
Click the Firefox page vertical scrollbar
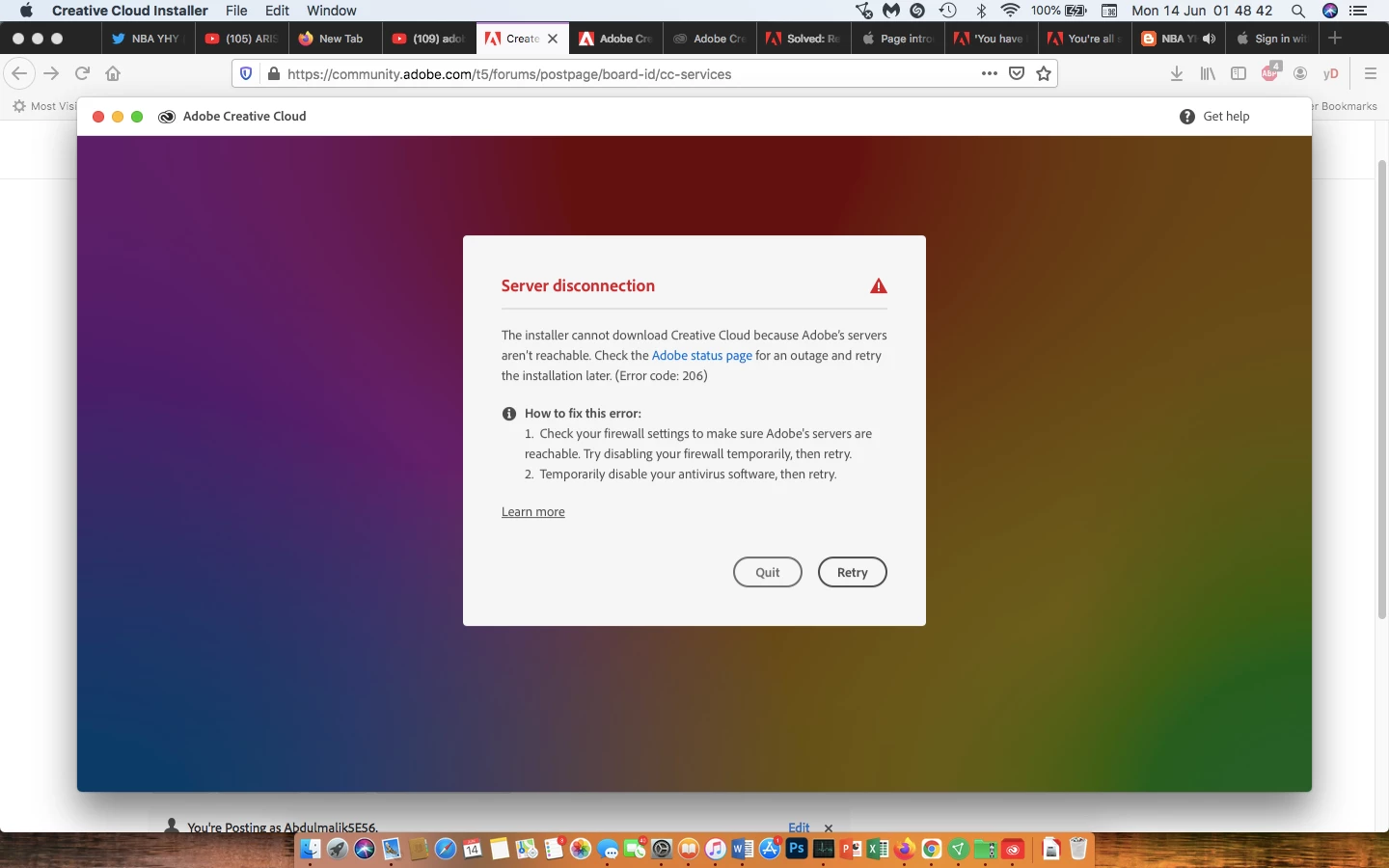click(1381, 390)
